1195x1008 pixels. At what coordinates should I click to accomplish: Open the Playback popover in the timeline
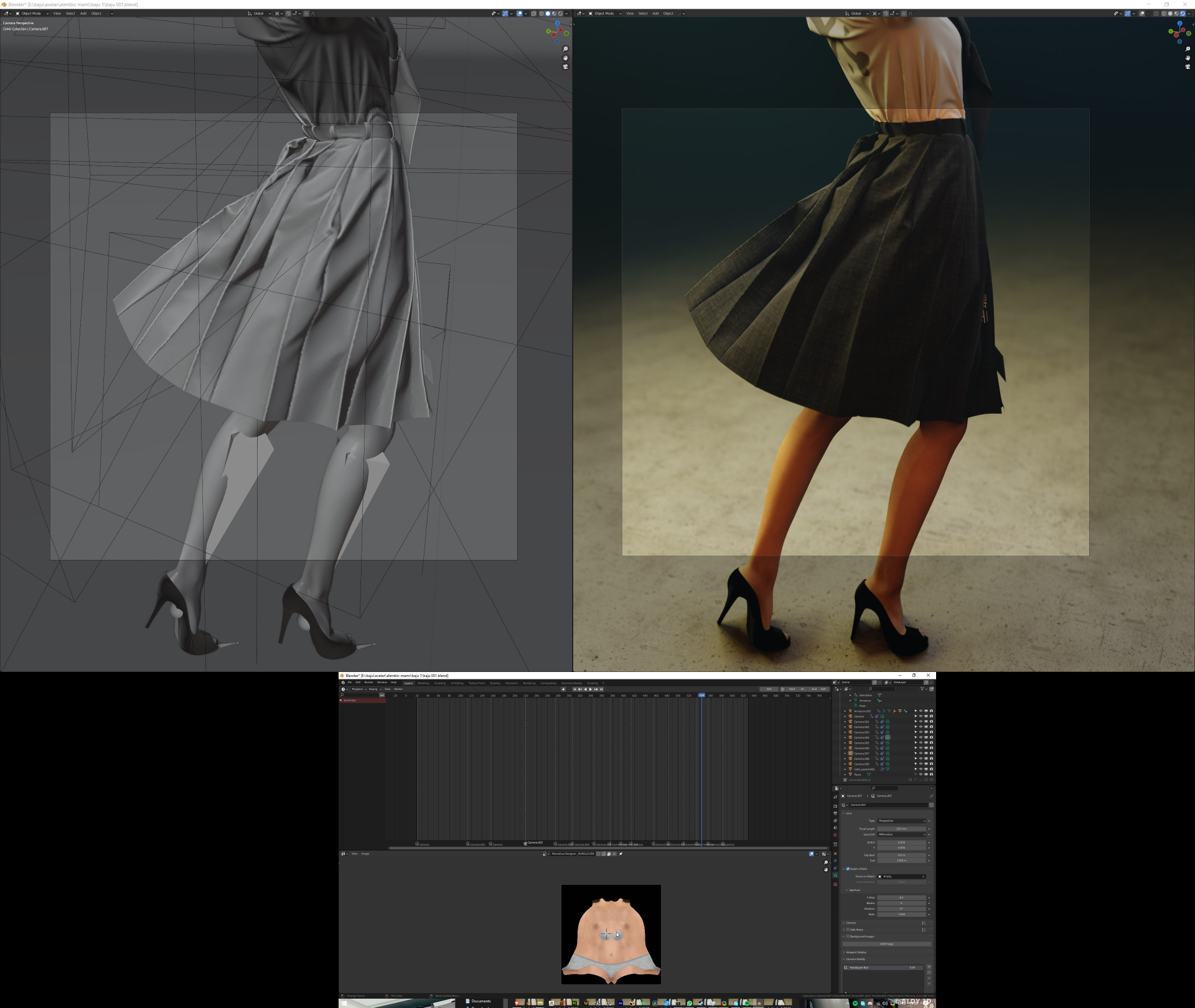click(x=358, y=689)
